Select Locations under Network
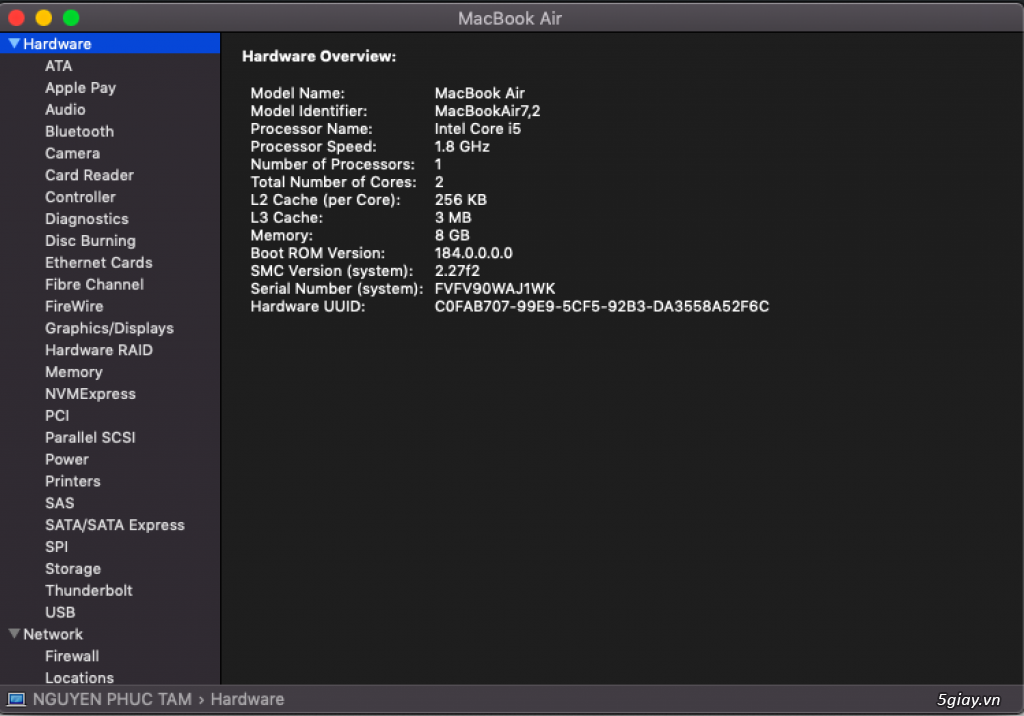This screenshot has width=1024, height=716. point(79,677)
